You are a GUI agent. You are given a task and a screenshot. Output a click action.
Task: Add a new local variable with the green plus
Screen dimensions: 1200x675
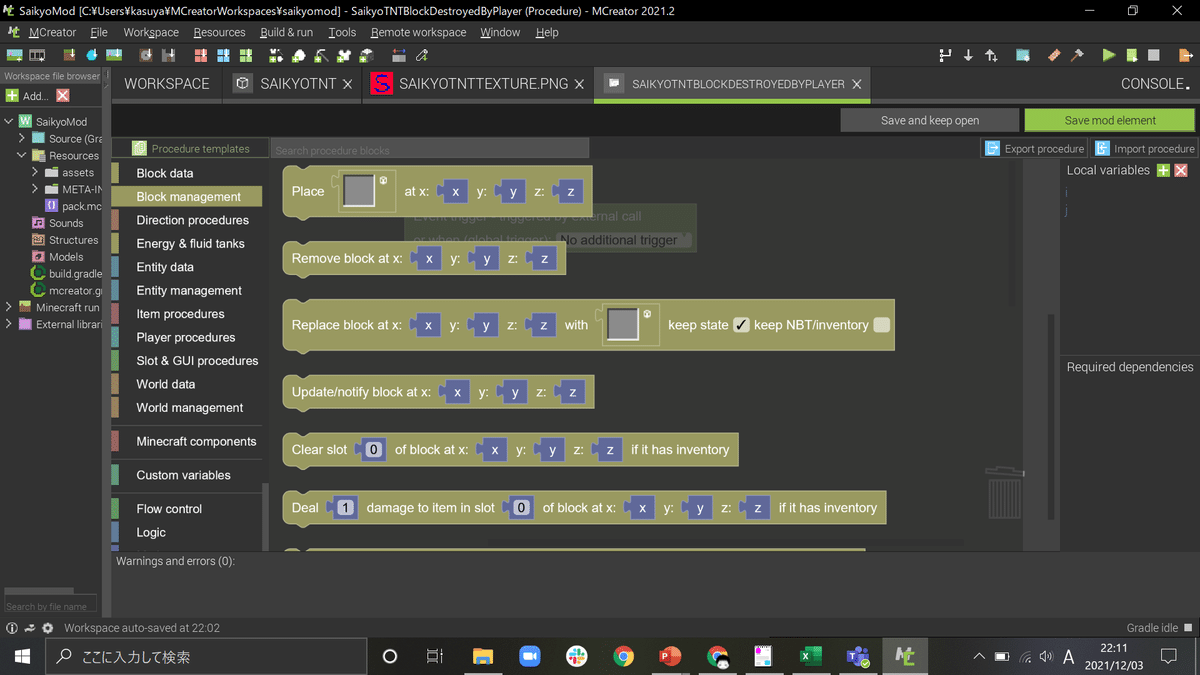click(x=1161, y=170)
